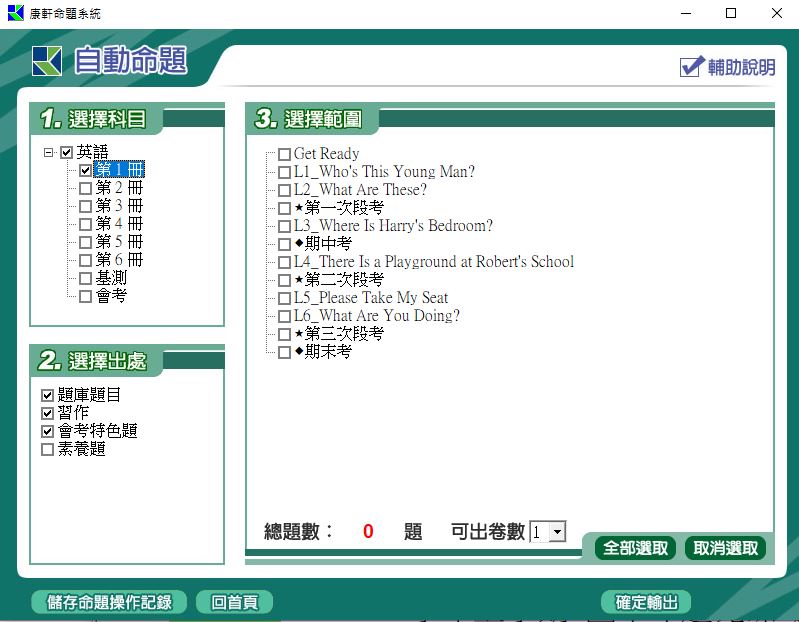Click the 輔助說明 help checkmark icon
This screenshot has width=799, height=622.
pos(691,66)
